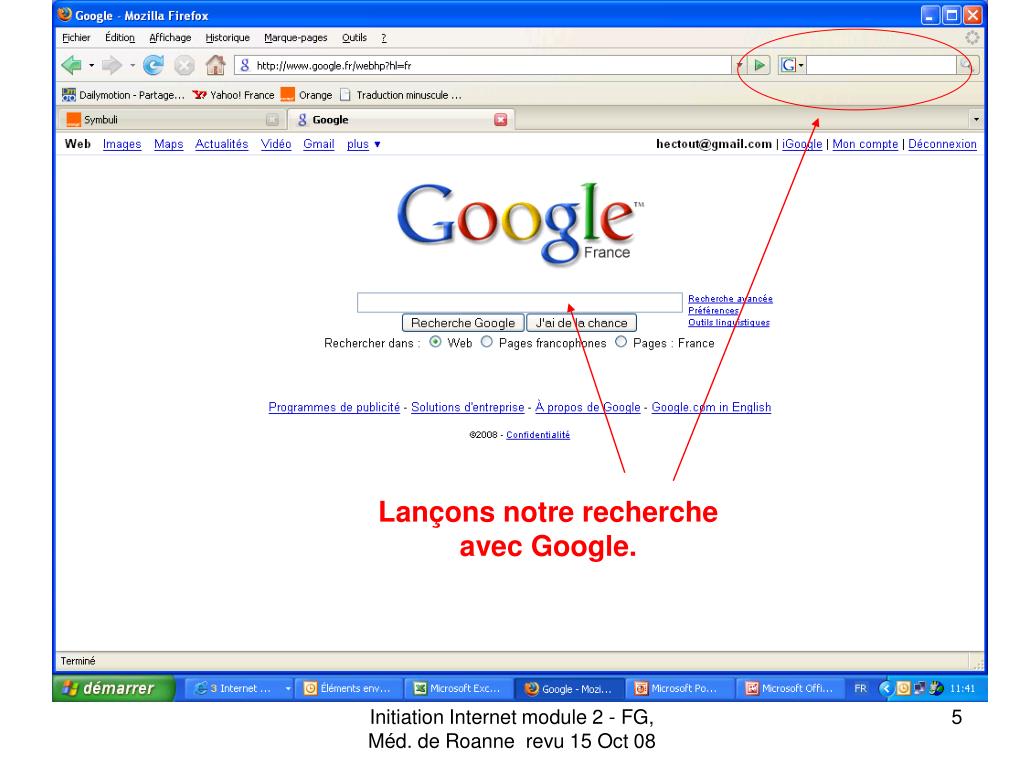Open the Vidéo link
Image resolution: width=1024 pixels, height=768 pixels.
276,144
